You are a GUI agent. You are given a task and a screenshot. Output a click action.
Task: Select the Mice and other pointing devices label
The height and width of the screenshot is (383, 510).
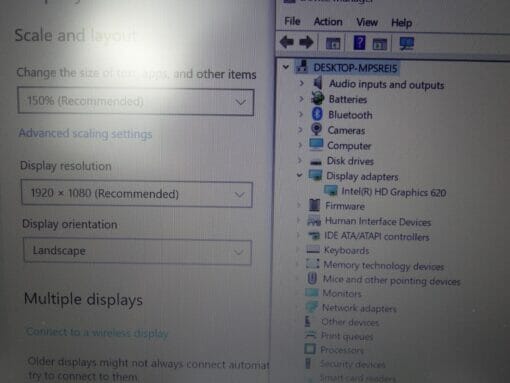tap(392, 280)
